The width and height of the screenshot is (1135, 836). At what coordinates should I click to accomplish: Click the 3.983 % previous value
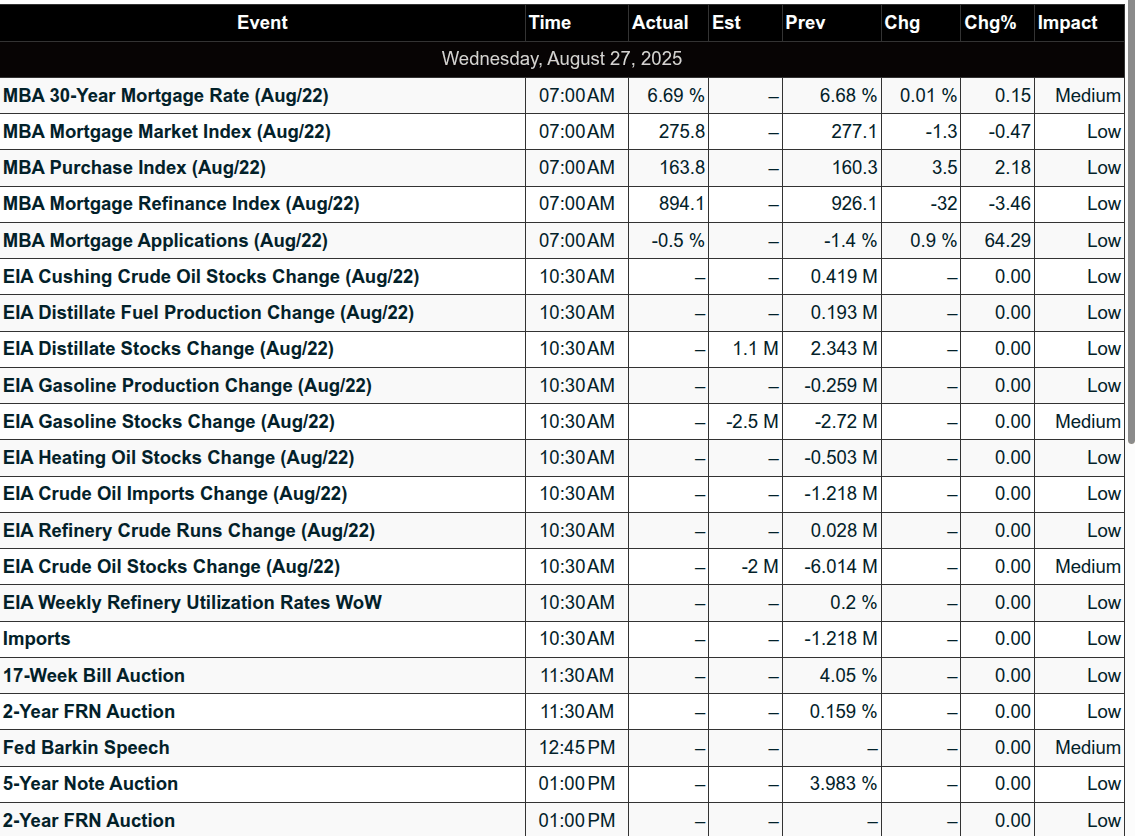tap(843, 784)
